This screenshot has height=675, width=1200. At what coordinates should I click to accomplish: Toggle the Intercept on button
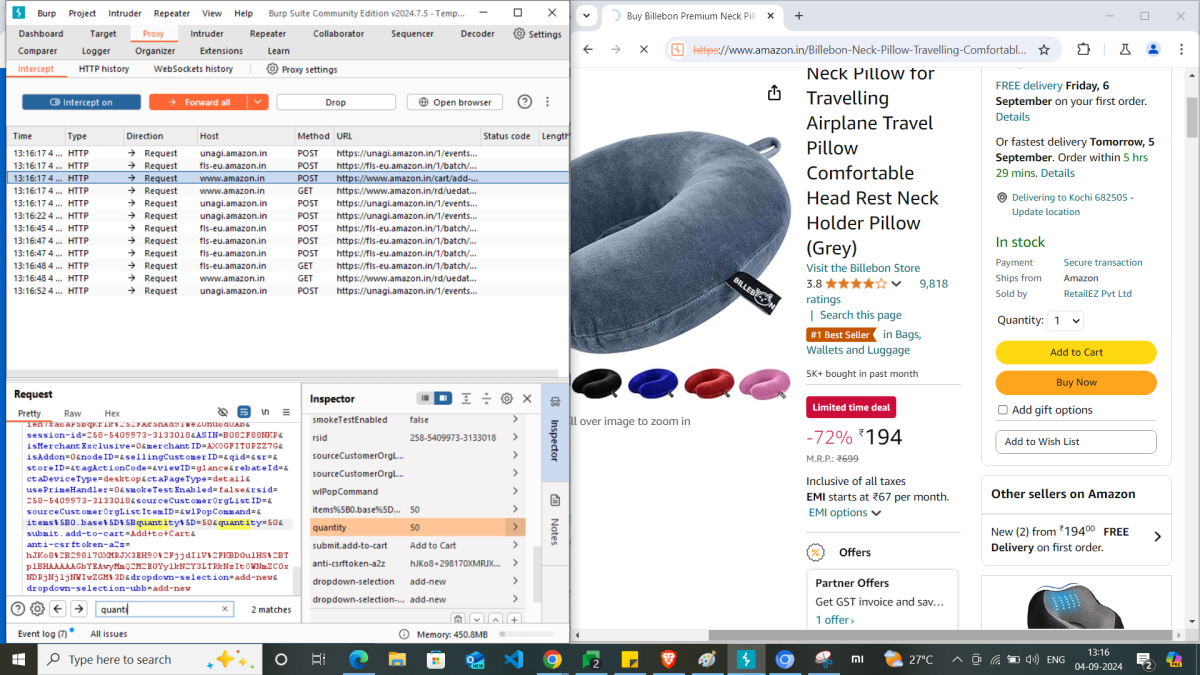tap(81, 102)
